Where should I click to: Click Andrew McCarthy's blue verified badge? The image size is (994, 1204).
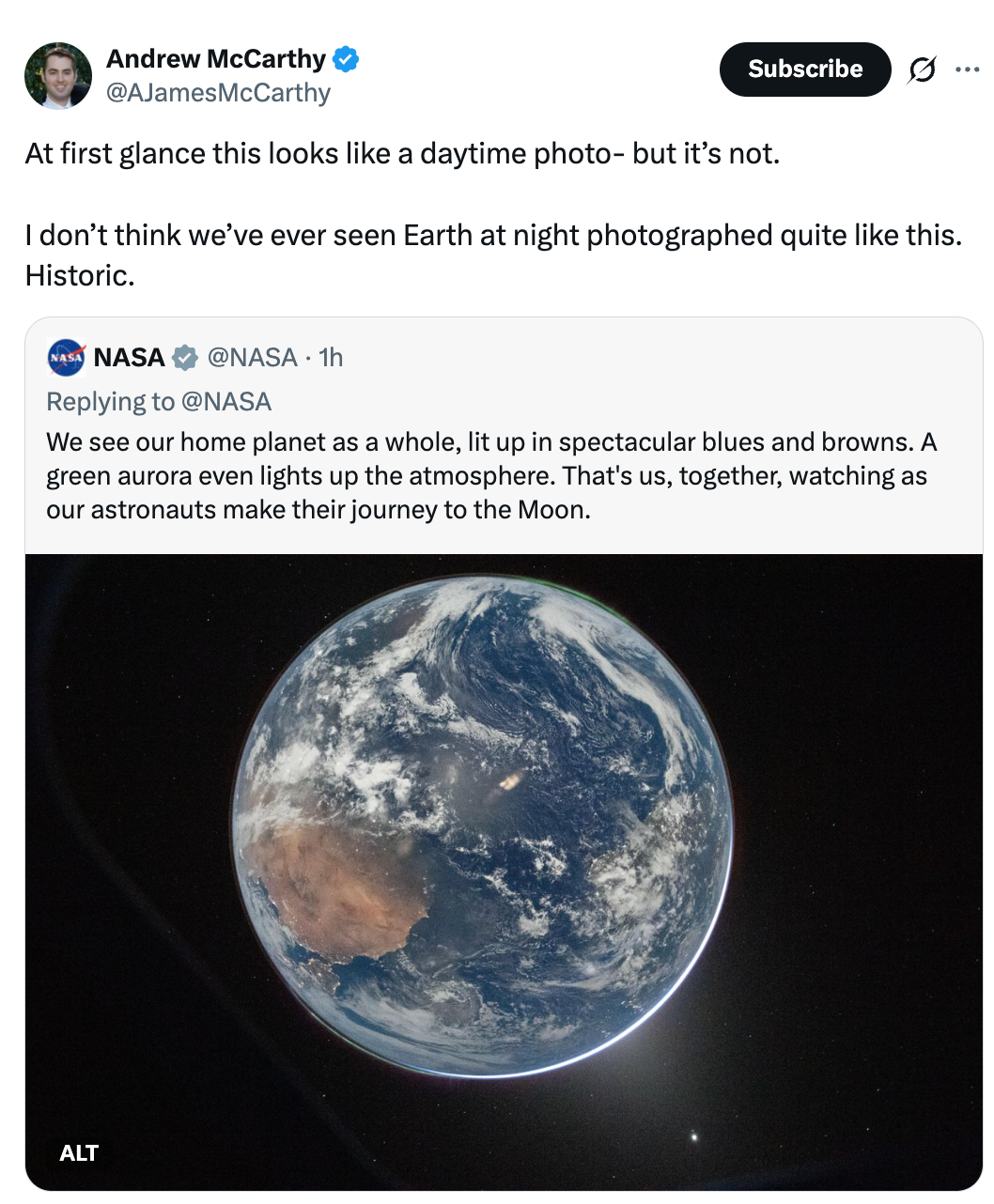[x=347, y=58]
